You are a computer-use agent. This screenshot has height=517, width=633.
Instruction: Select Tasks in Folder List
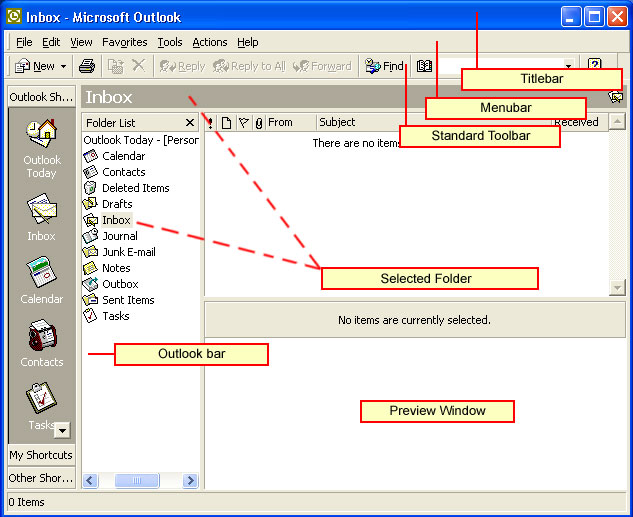click(x=106, y=316)
